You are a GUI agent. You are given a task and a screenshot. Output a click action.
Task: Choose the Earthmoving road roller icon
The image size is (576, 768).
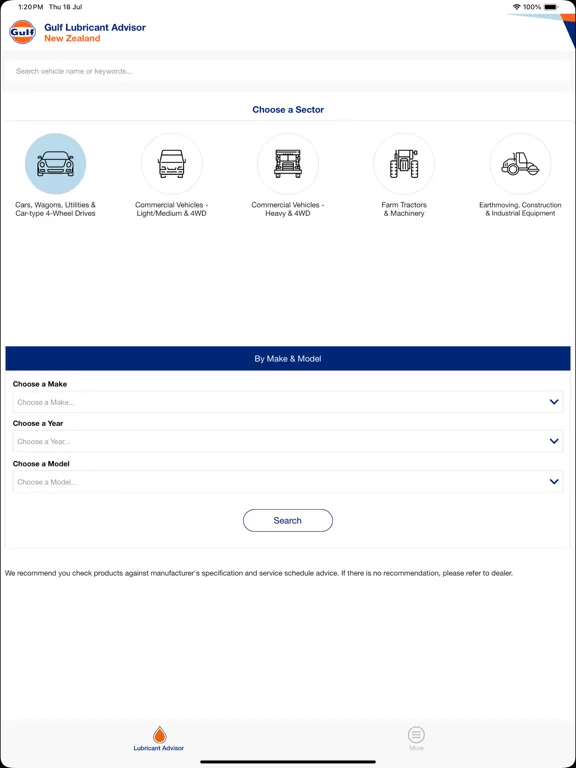pos(520,164)
